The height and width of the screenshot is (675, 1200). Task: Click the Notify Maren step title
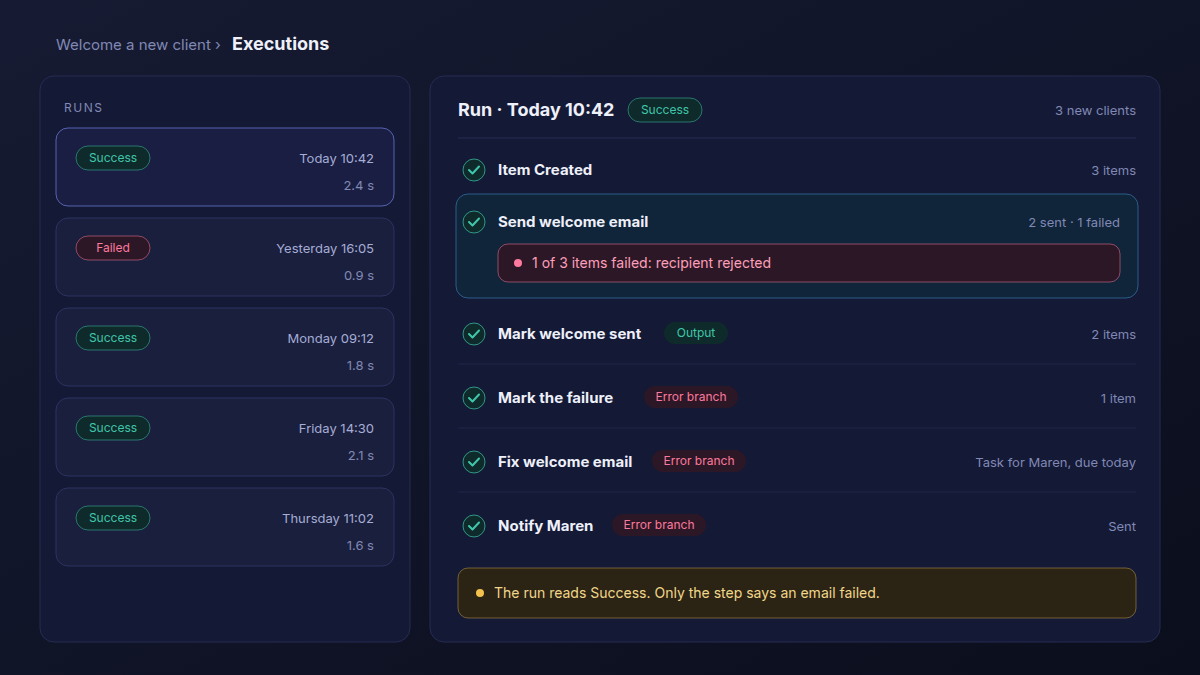(545, 526)
